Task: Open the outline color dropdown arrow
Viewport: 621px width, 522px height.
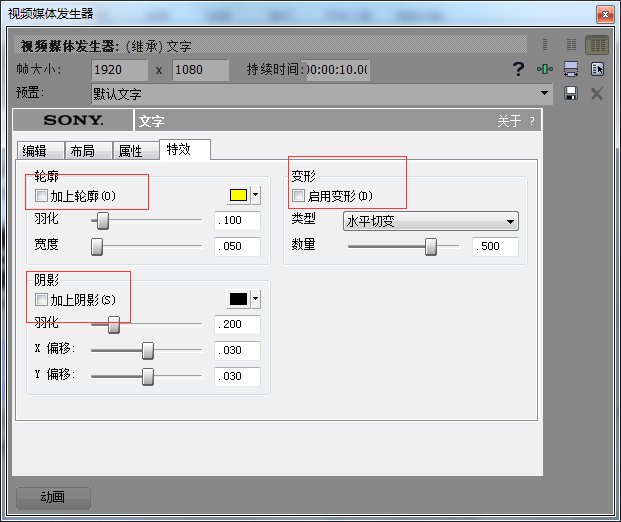Action: coord(256,195)
